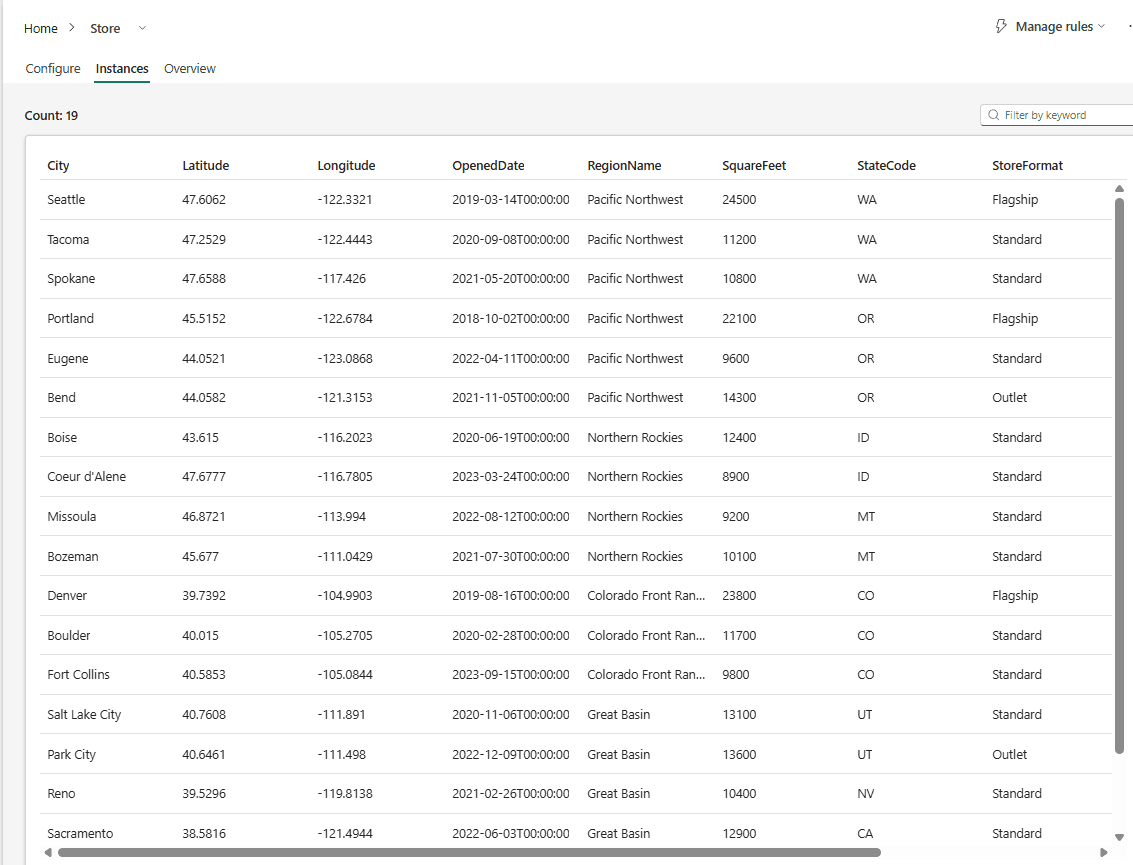The height and width of the screenshot is (865, 1133).
Task: Click the vertical scrollbar thumb
Action: pos(1119,475)
